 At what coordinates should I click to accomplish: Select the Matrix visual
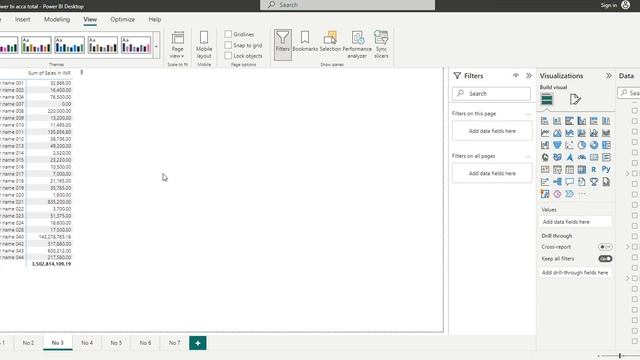(x=582, y=170)
